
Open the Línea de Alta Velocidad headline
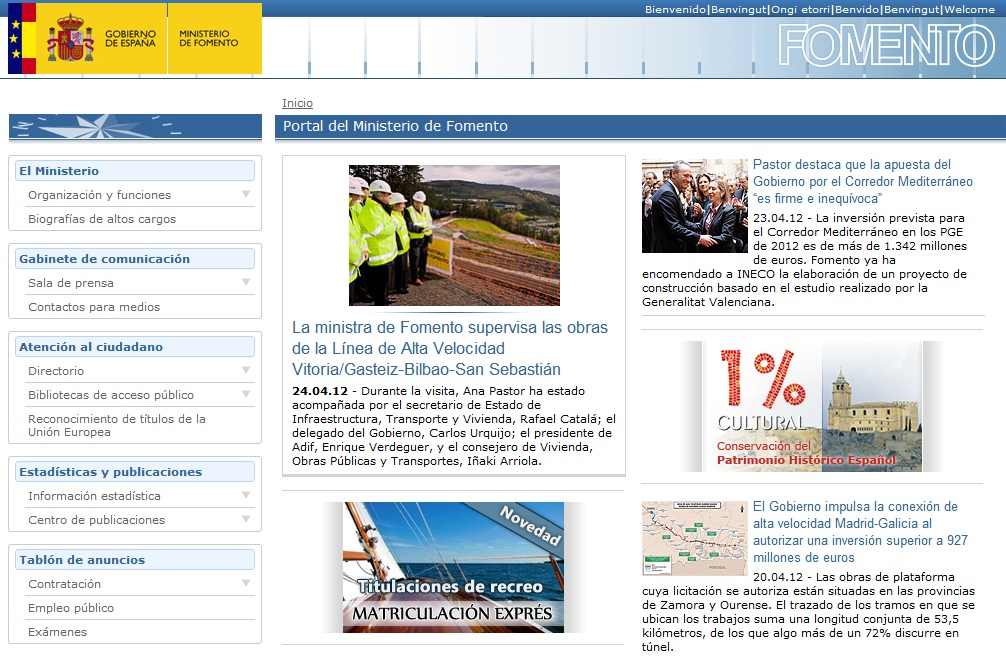[450, 348]
